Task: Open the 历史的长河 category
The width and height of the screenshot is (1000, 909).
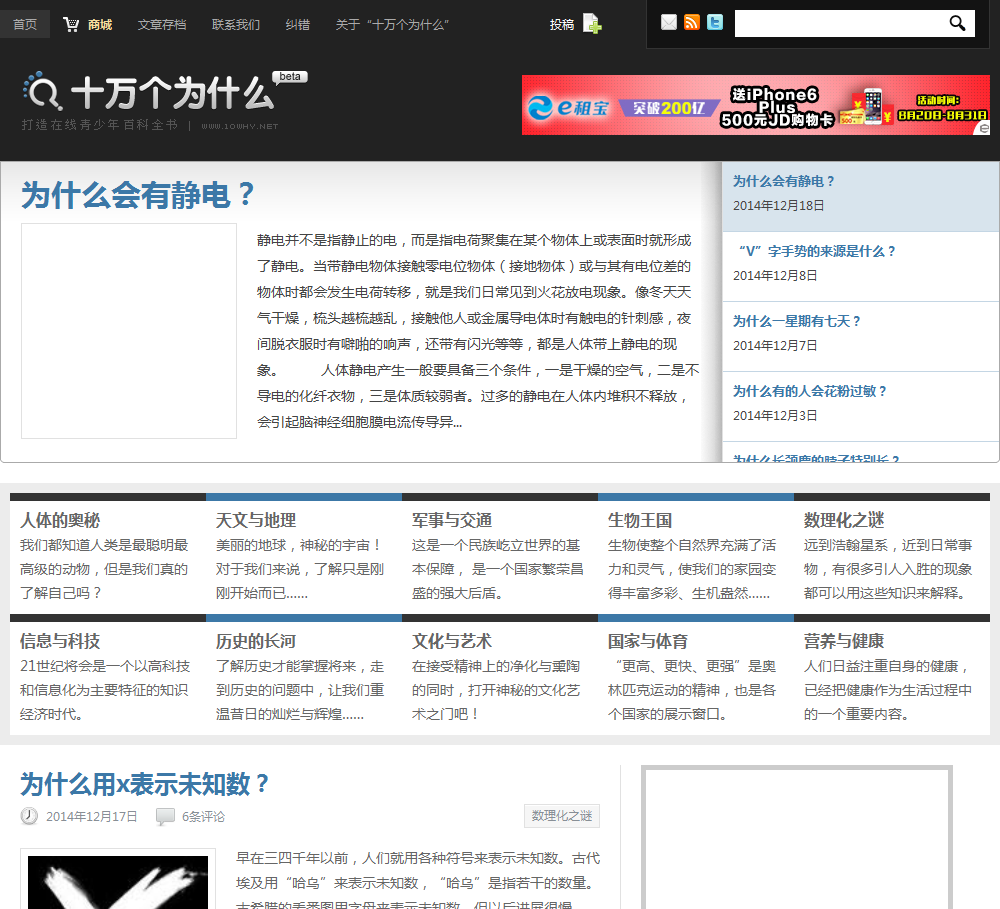Action: [x=256, y=641]
